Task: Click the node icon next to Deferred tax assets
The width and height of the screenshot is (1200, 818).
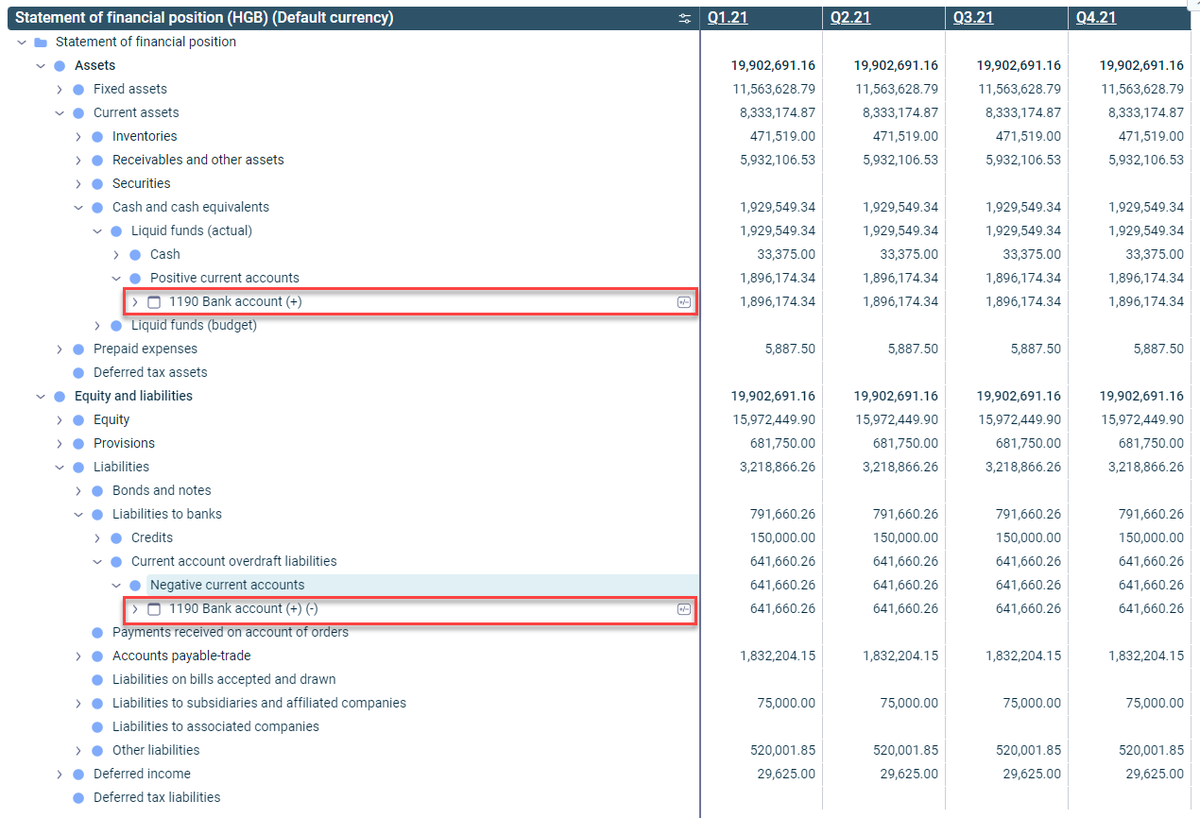Action: coord(77,371)
